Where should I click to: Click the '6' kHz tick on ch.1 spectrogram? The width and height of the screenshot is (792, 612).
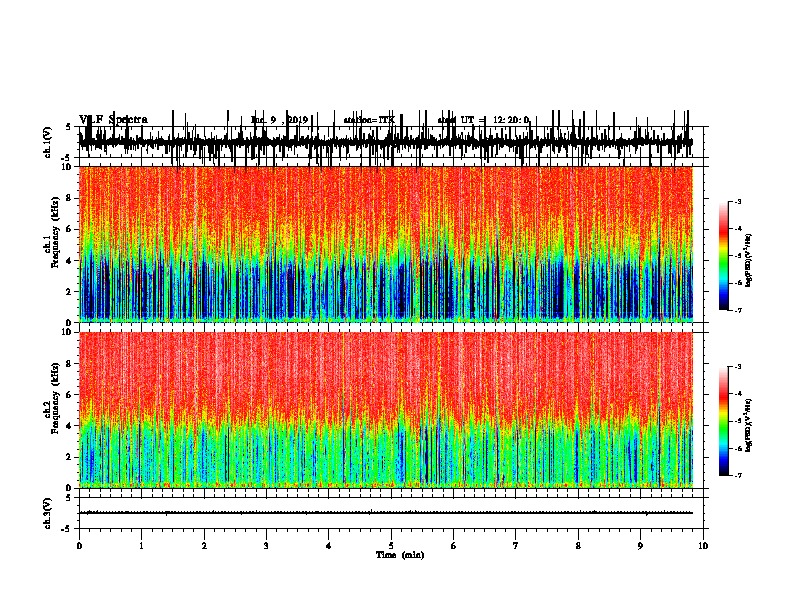[x=70, y=229]
